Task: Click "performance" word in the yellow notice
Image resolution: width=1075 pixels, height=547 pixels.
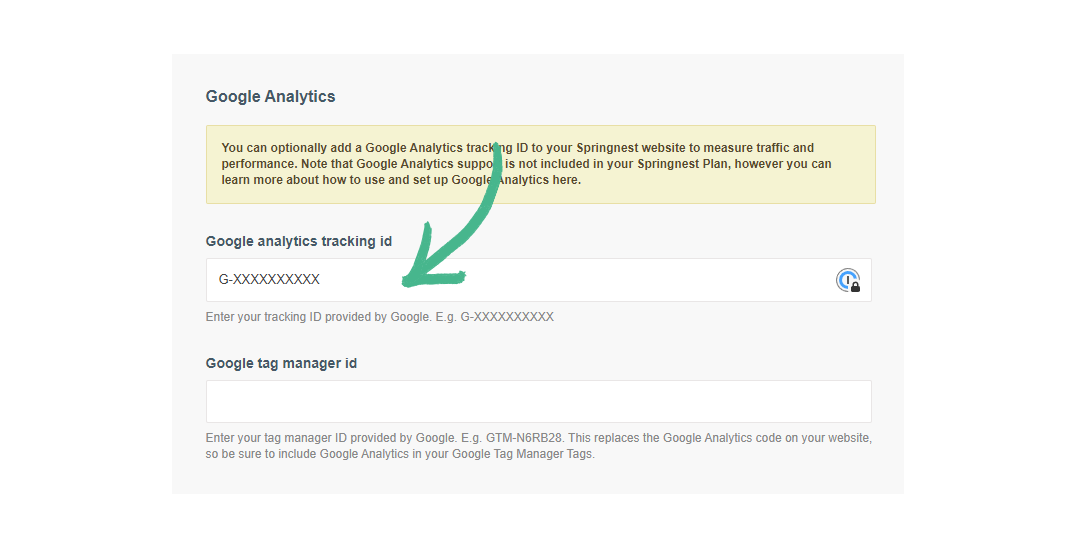Action: coord(258,164)
